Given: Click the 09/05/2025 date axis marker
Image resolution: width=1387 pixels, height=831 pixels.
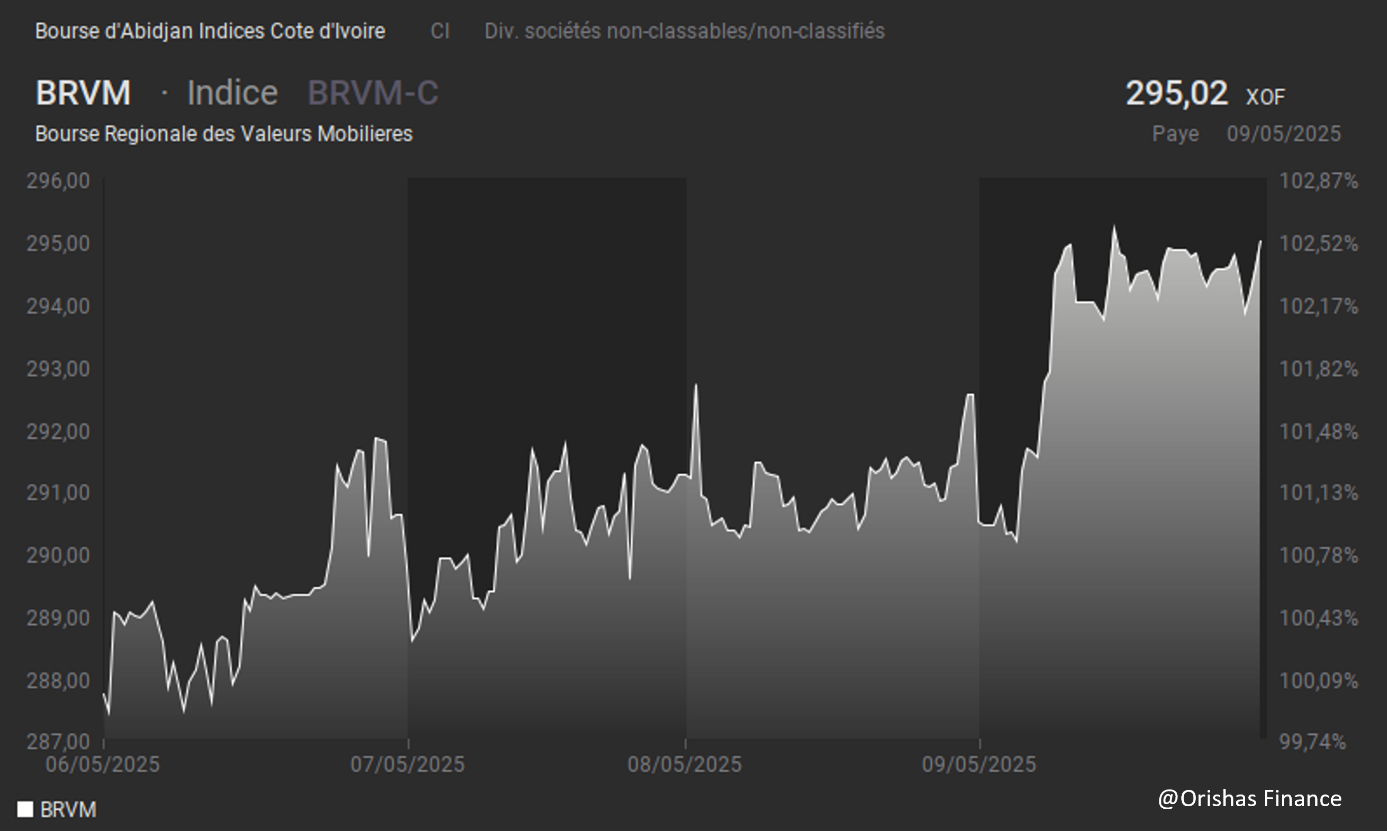Looking at the screenshot, I should (979, 765).
